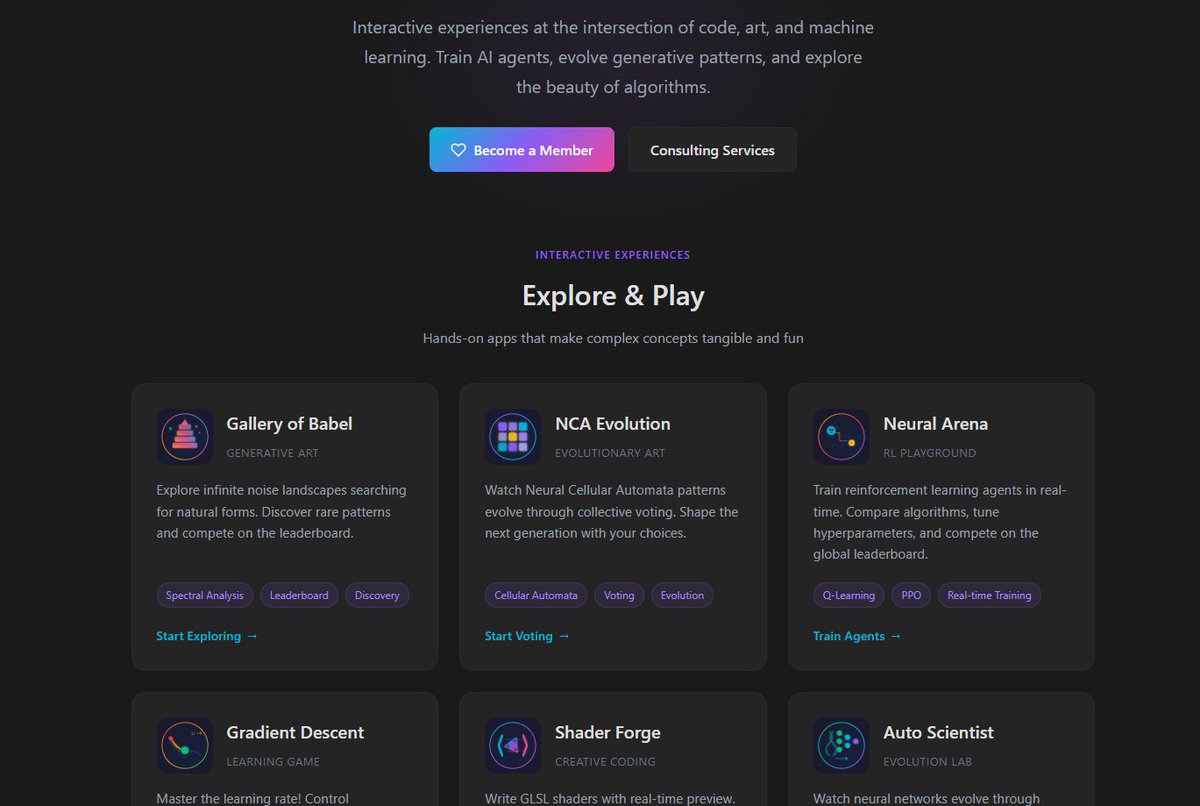The height and width of the screenshot is (806, 1200).
Task: Click the Auto Scientist network icon
Action: [841, 745]
